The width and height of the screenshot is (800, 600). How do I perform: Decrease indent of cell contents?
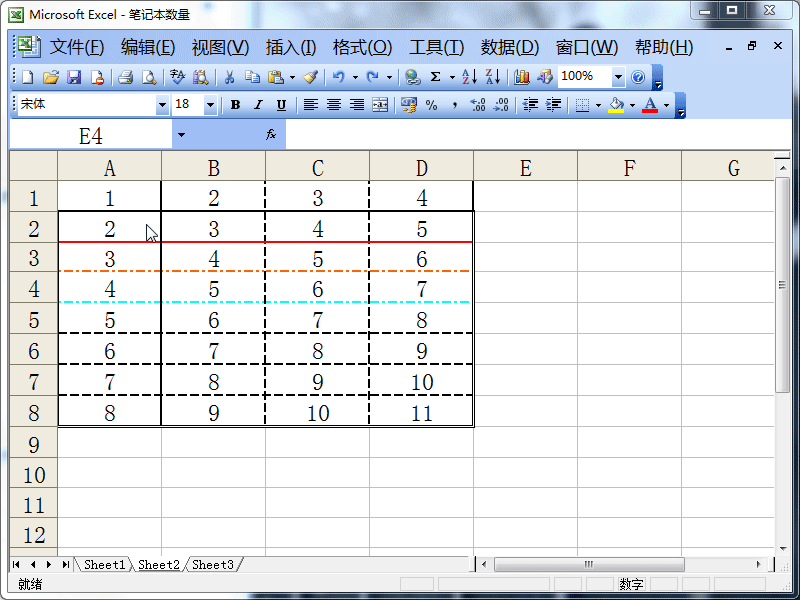click(x=531, y=105)
